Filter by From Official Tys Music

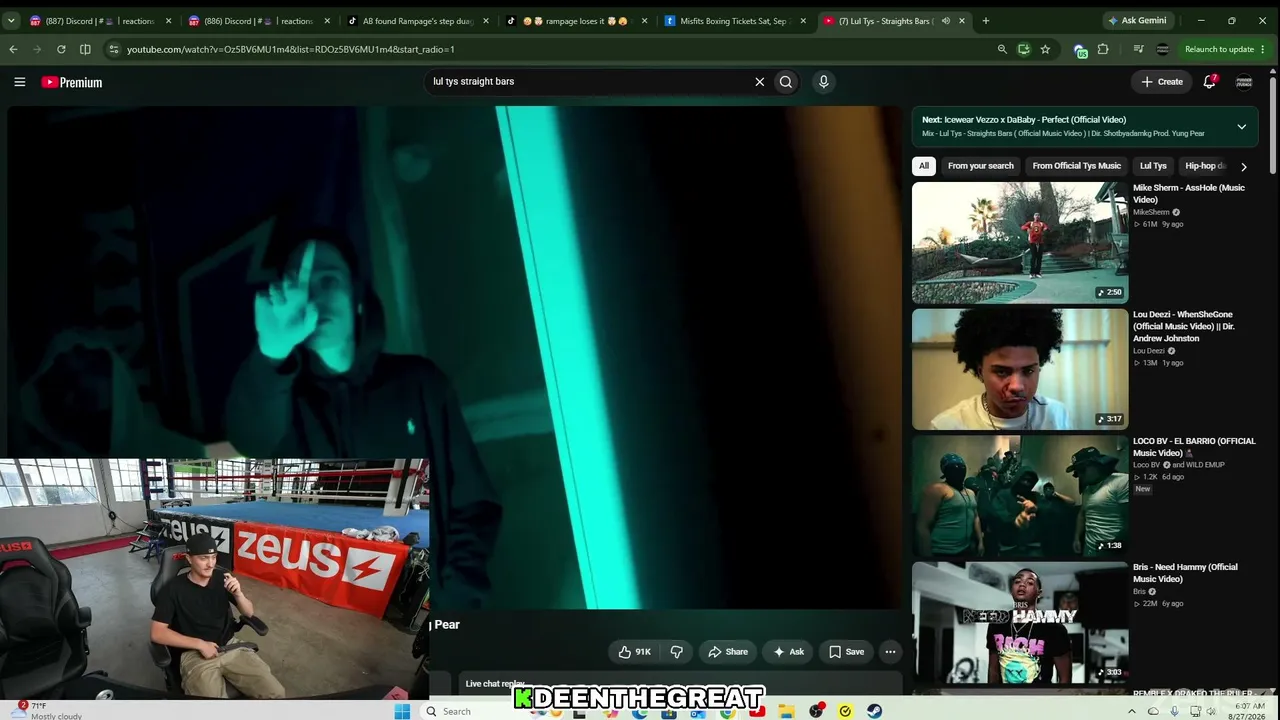pyautogui.click(x=1077, y=166)
